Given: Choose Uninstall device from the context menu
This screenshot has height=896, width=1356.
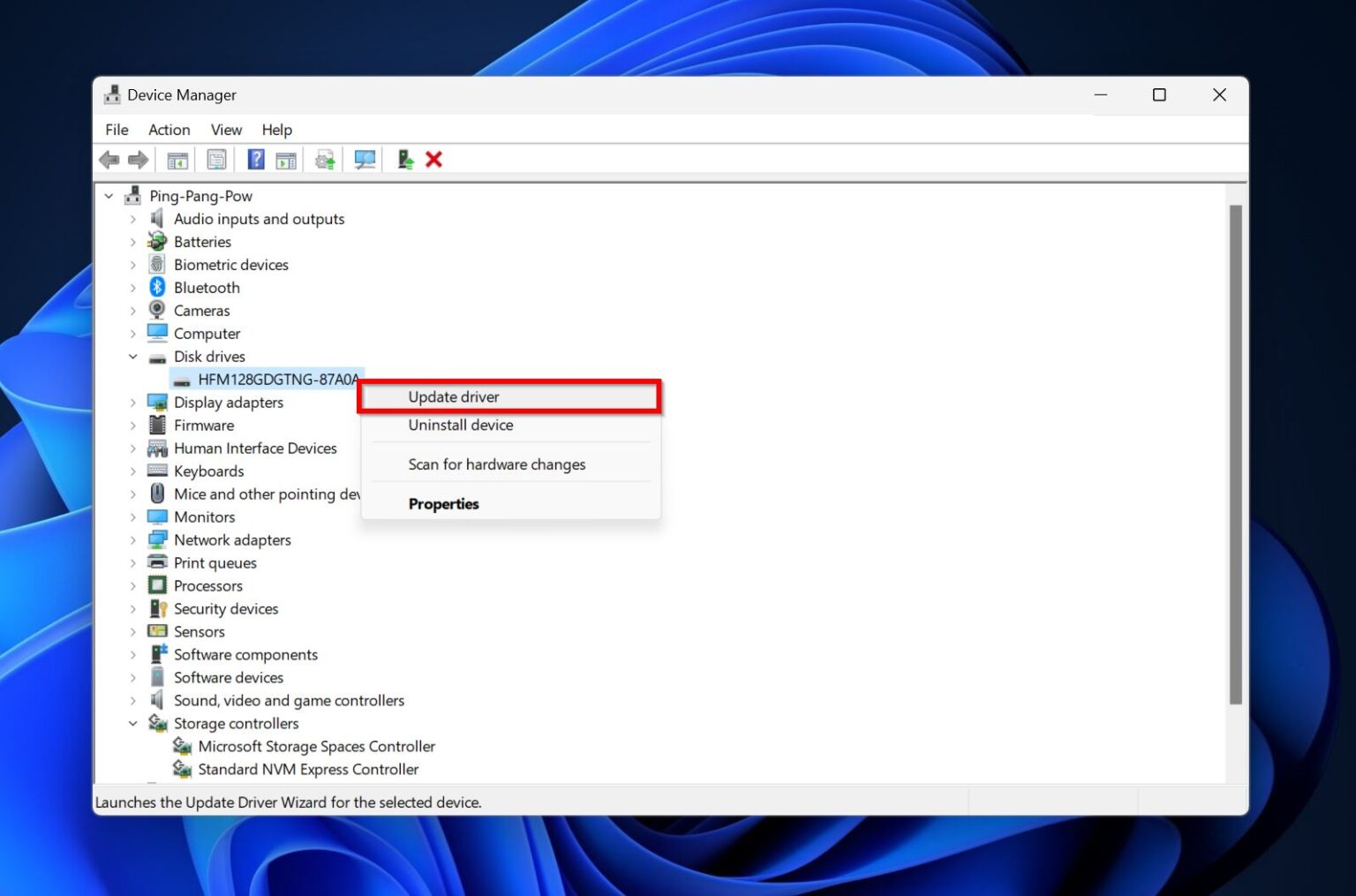Looking at the screenshot, I should pyautogui.click(x=460, y=425).
